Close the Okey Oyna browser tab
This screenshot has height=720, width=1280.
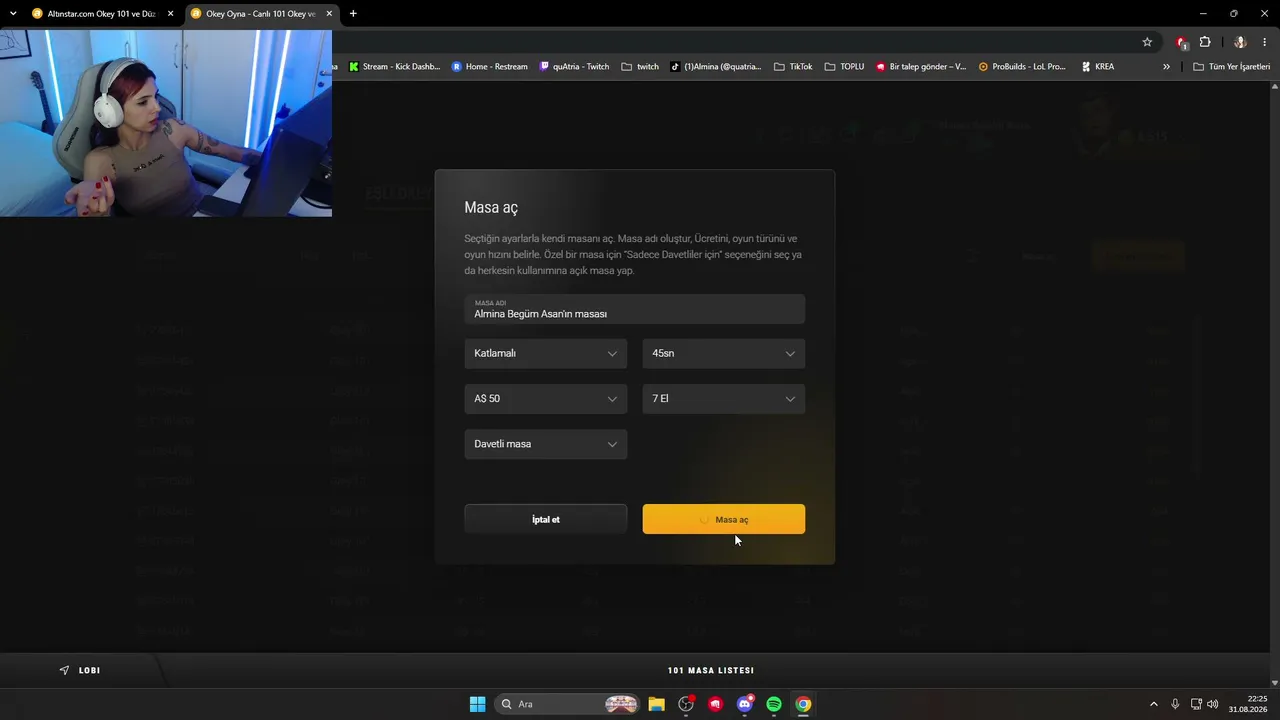coord(329,14)
